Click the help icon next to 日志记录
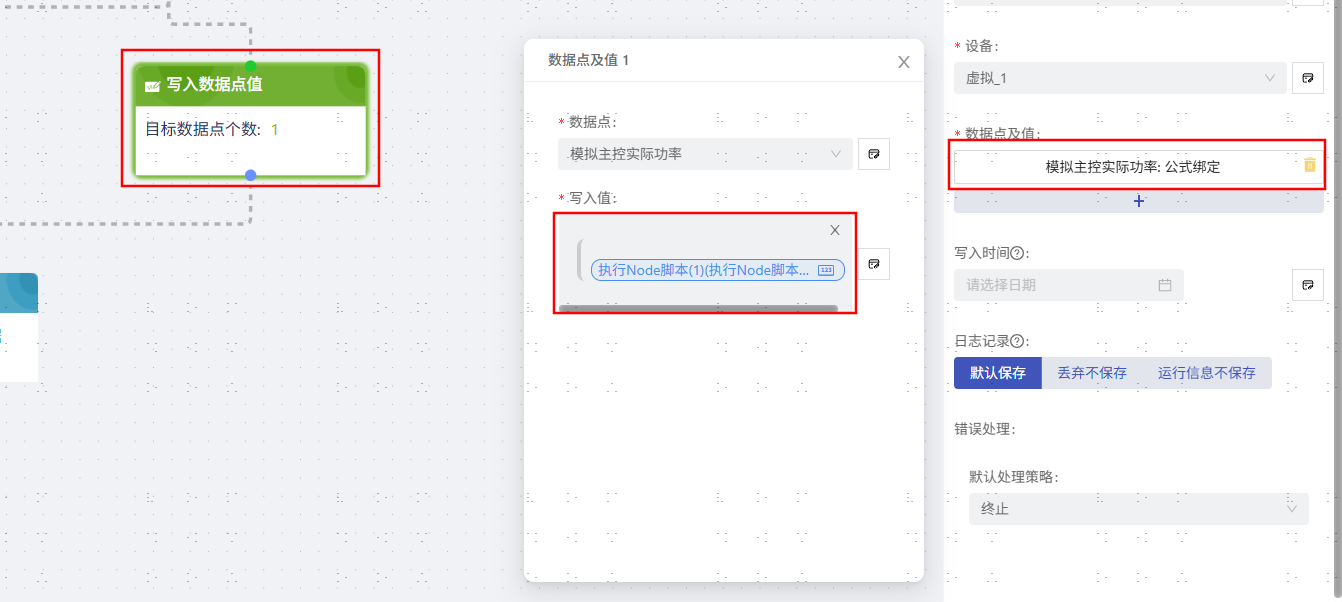Screen dimensions: 1342x602 (x=1017, y=341)
